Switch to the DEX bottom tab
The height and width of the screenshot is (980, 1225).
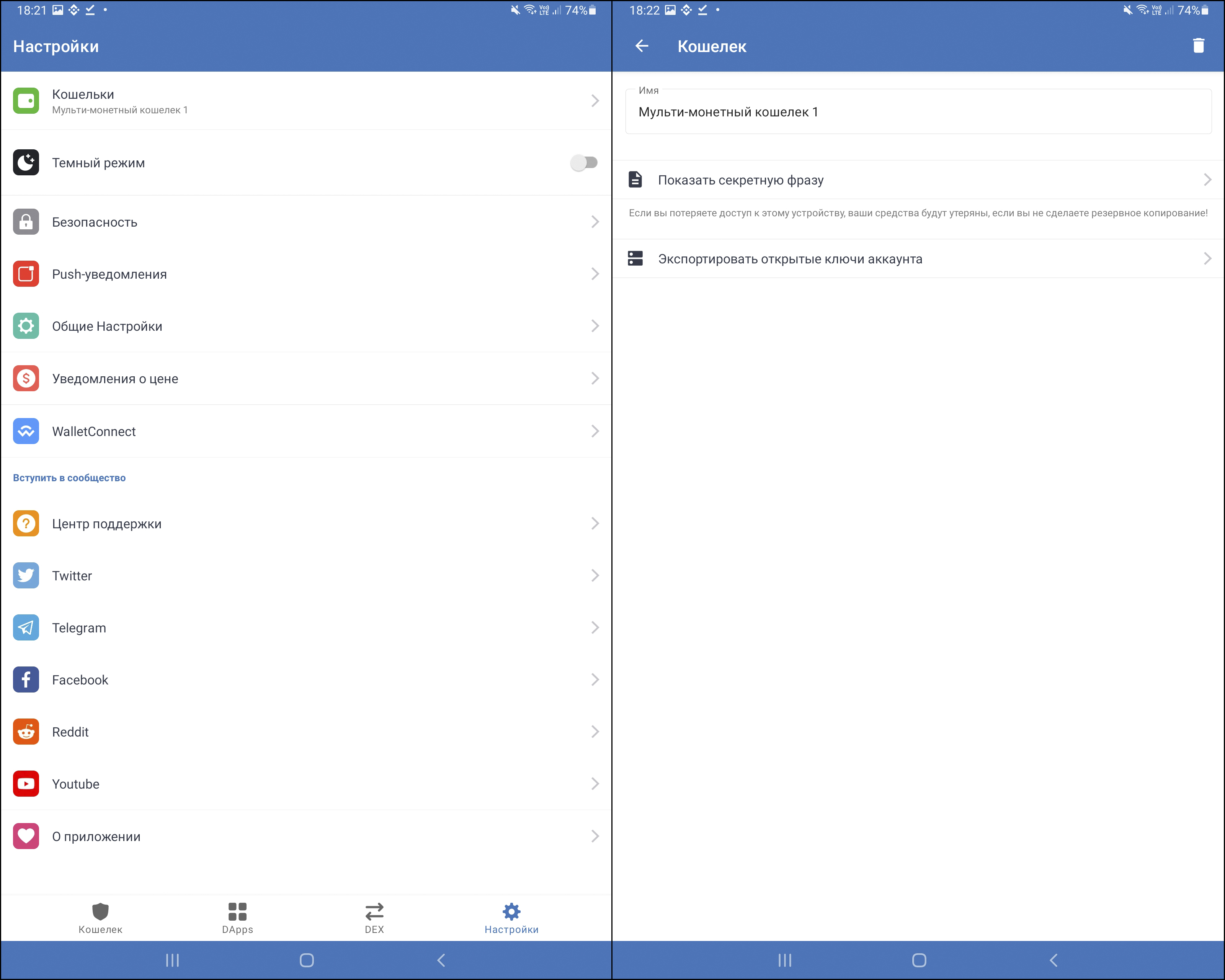(374, 918)
